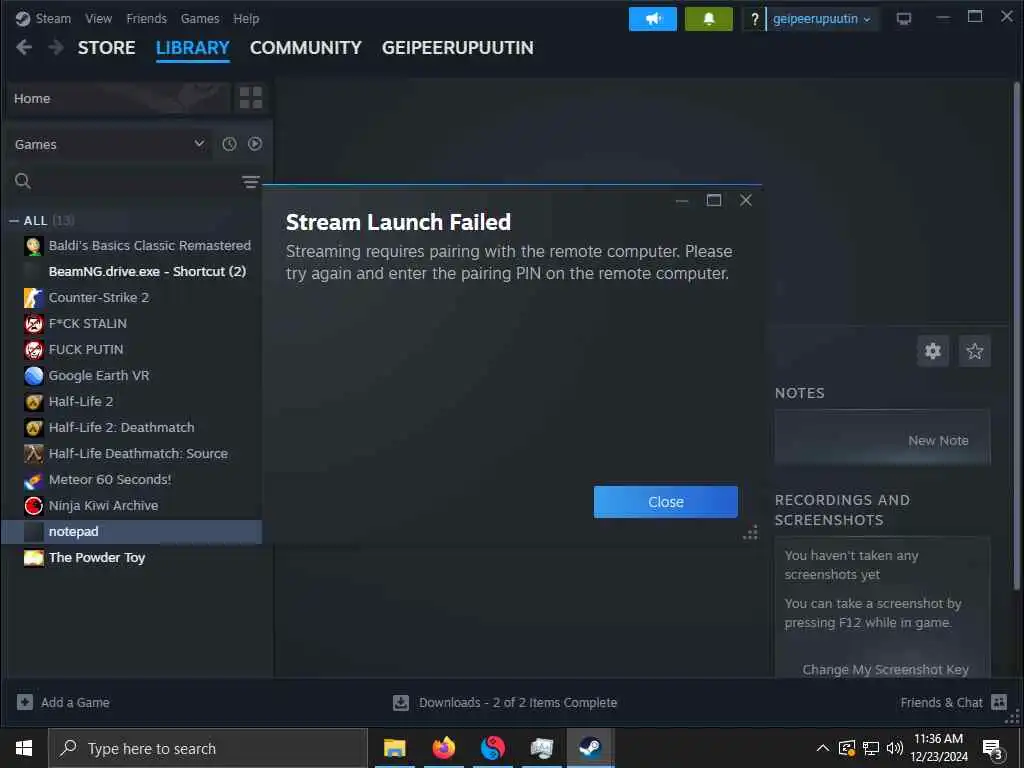Open the Games menu
Image resolution: width=1024 pixels, height=768 pixels.
[x=200, y=18]
